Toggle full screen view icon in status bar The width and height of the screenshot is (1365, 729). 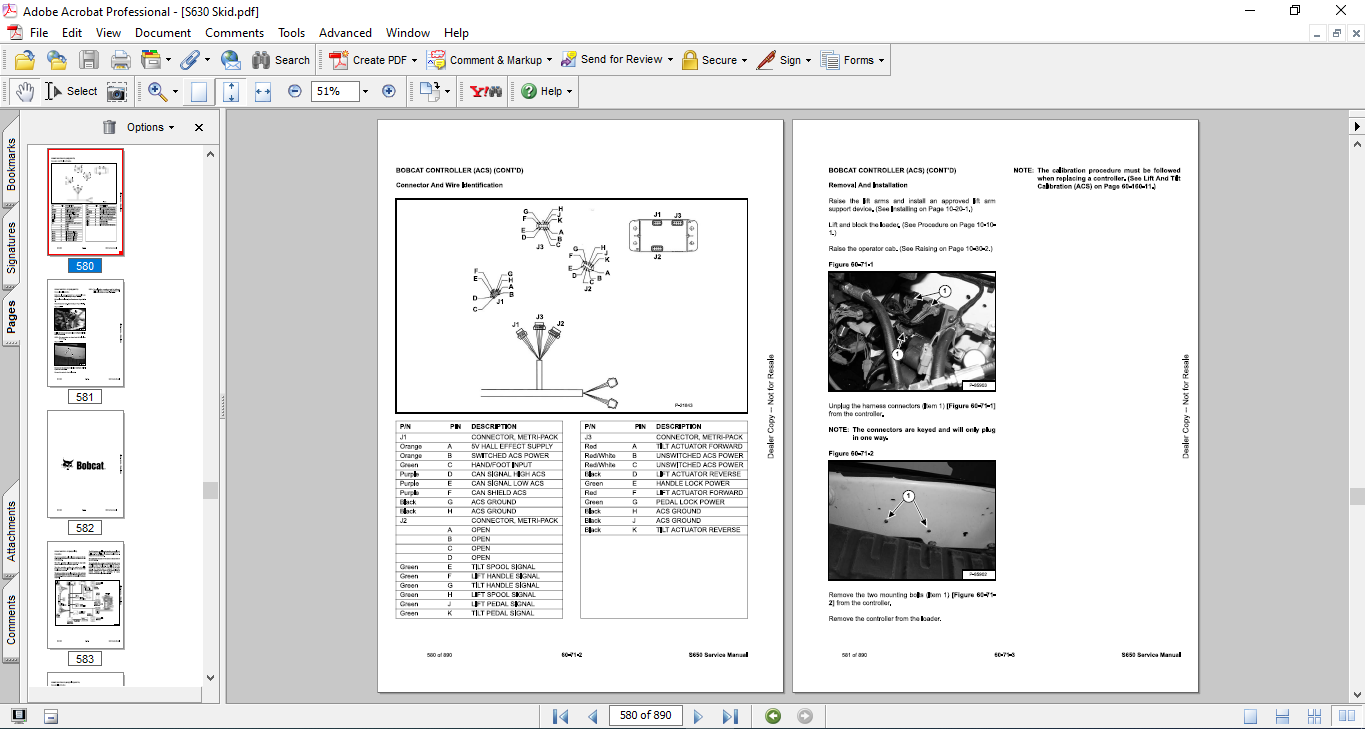coord(19,716)
